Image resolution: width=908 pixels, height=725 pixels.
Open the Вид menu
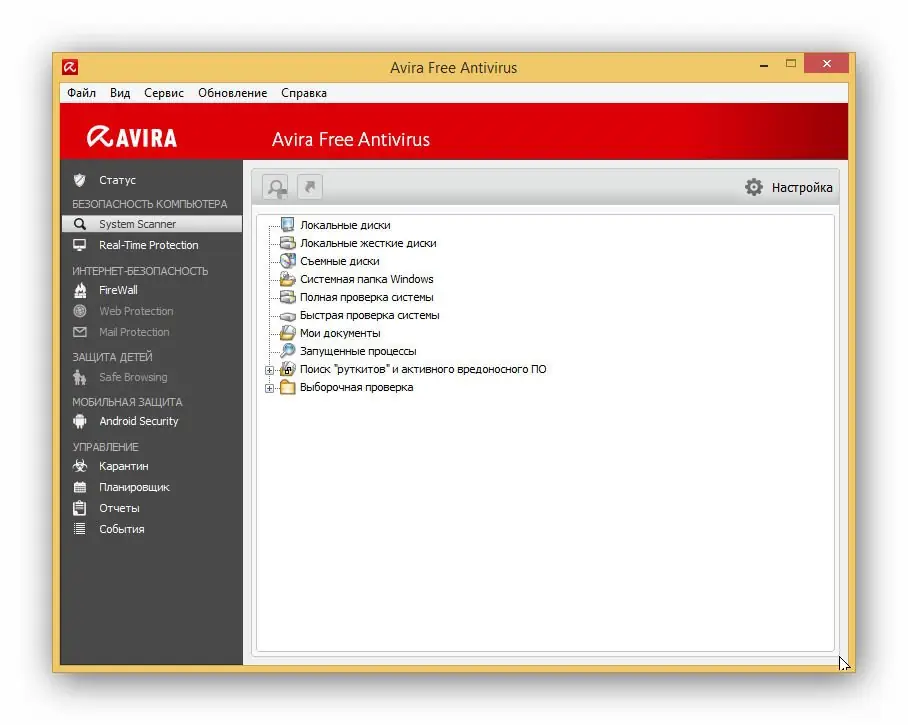pos(120,93)
